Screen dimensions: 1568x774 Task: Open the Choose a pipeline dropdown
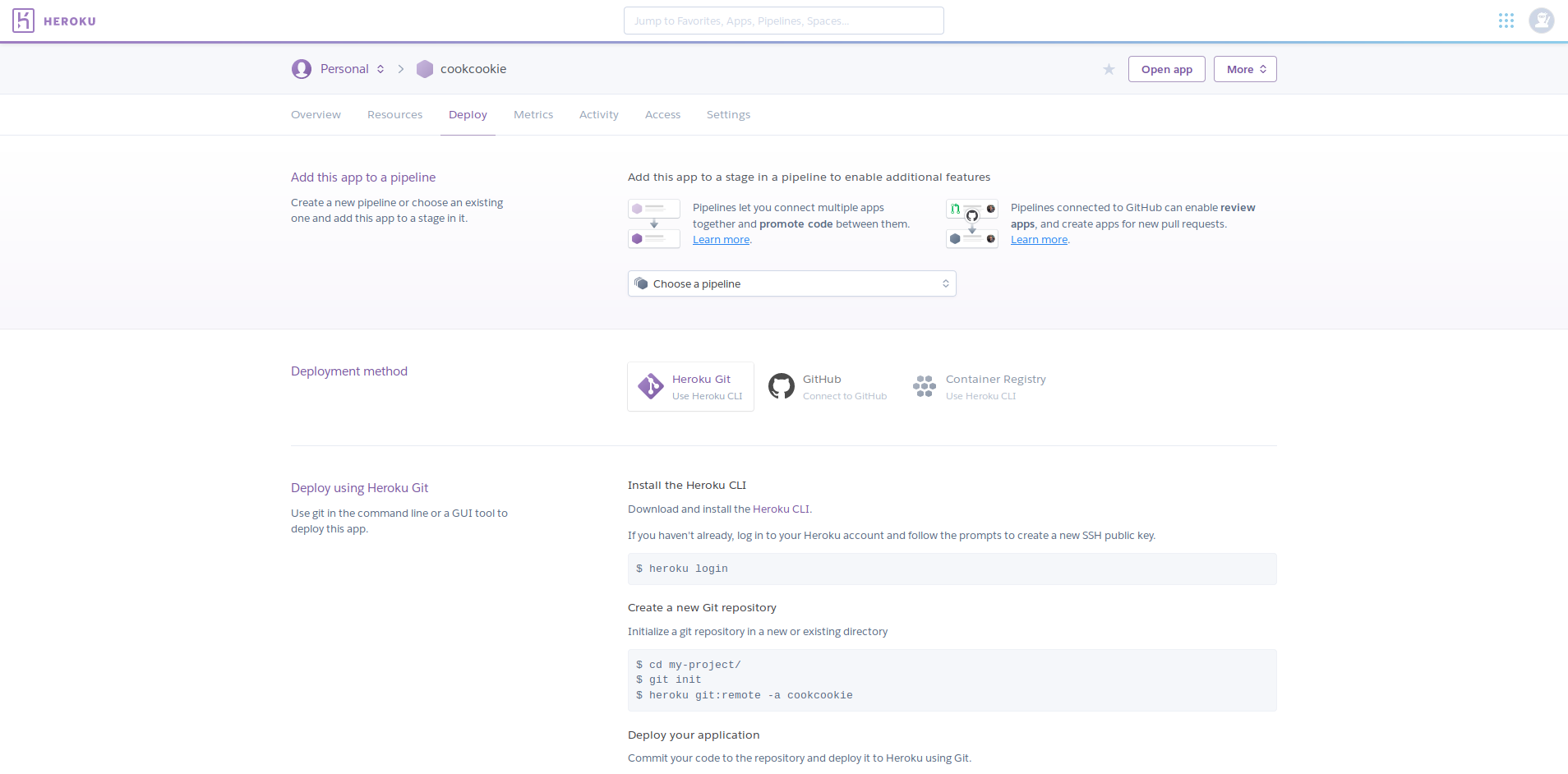(x=791, y=283)
